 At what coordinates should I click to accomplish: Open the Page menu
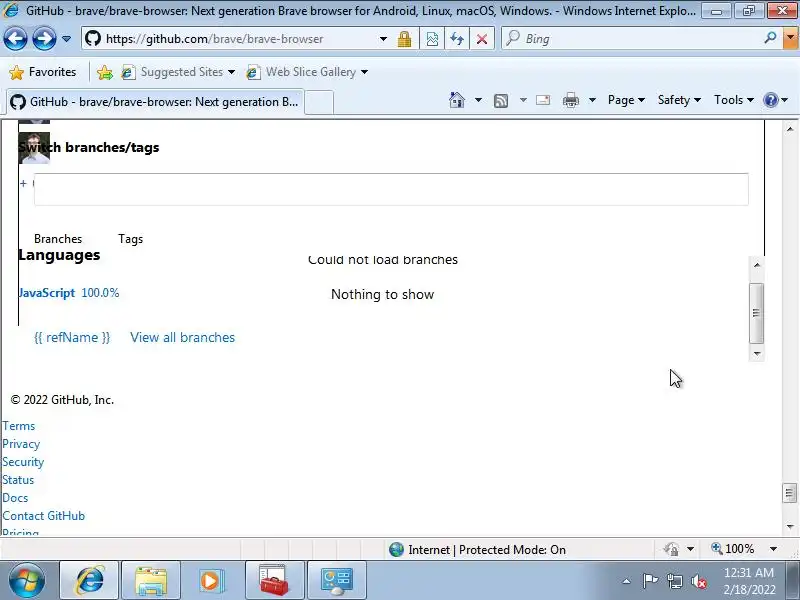click(x=626, y=100)
